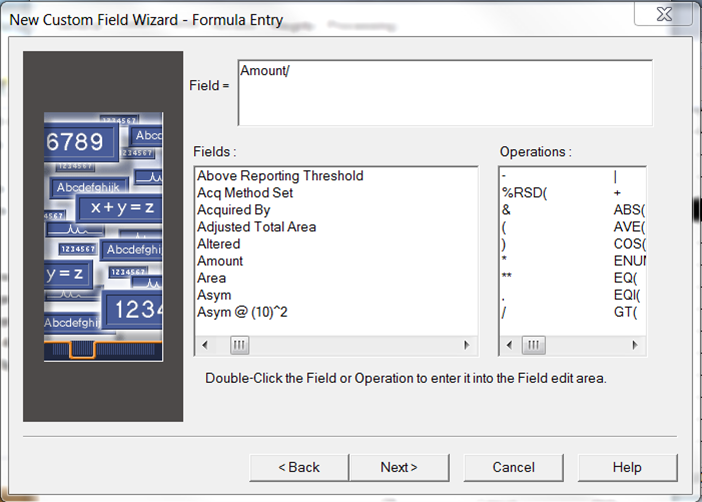Click Fields list right scroll arrow
The image size is (702, 502).
(467, 345)
